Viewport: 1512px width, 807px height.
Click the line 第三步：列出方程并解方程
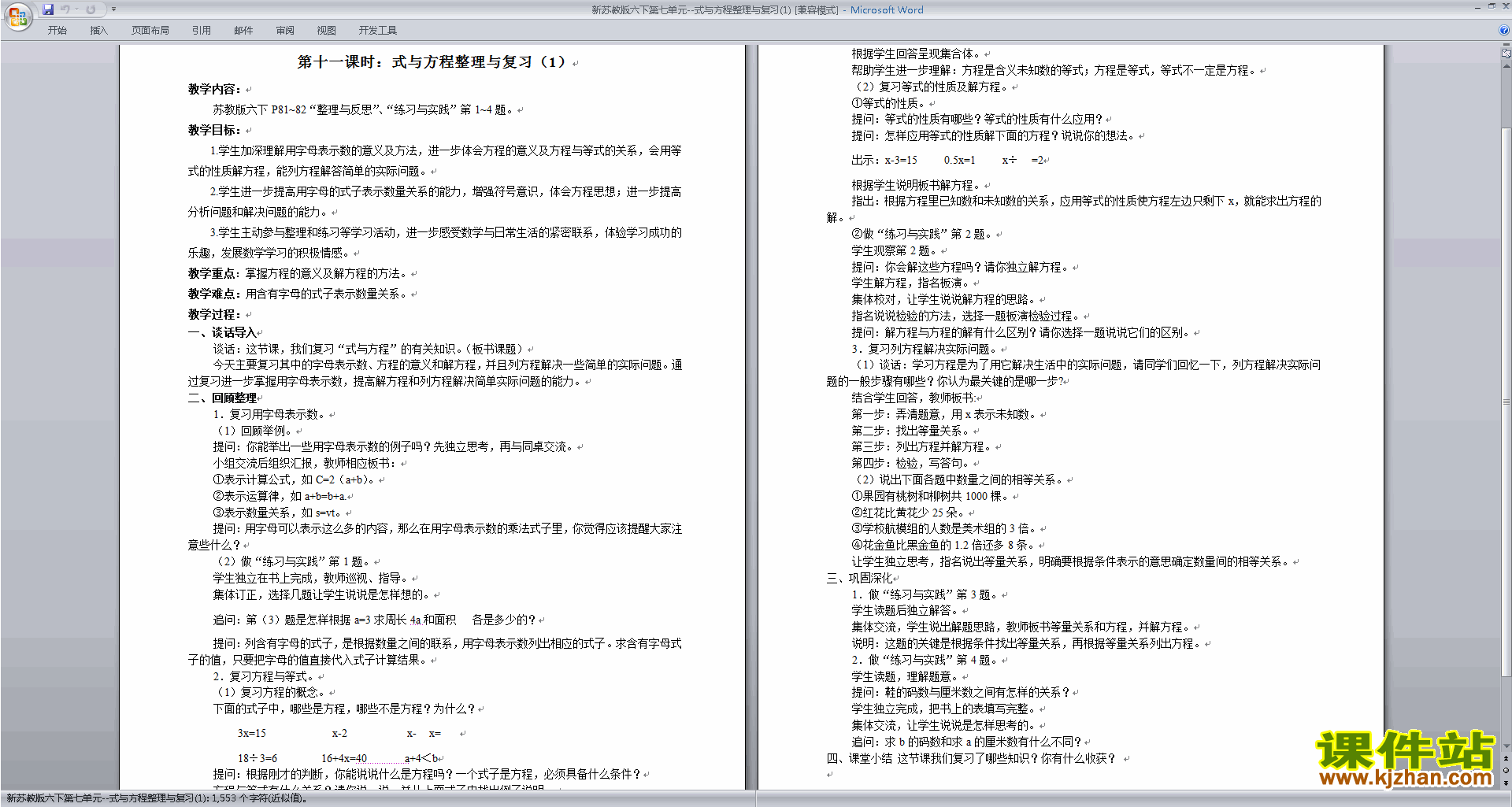[x=921, y=446]
